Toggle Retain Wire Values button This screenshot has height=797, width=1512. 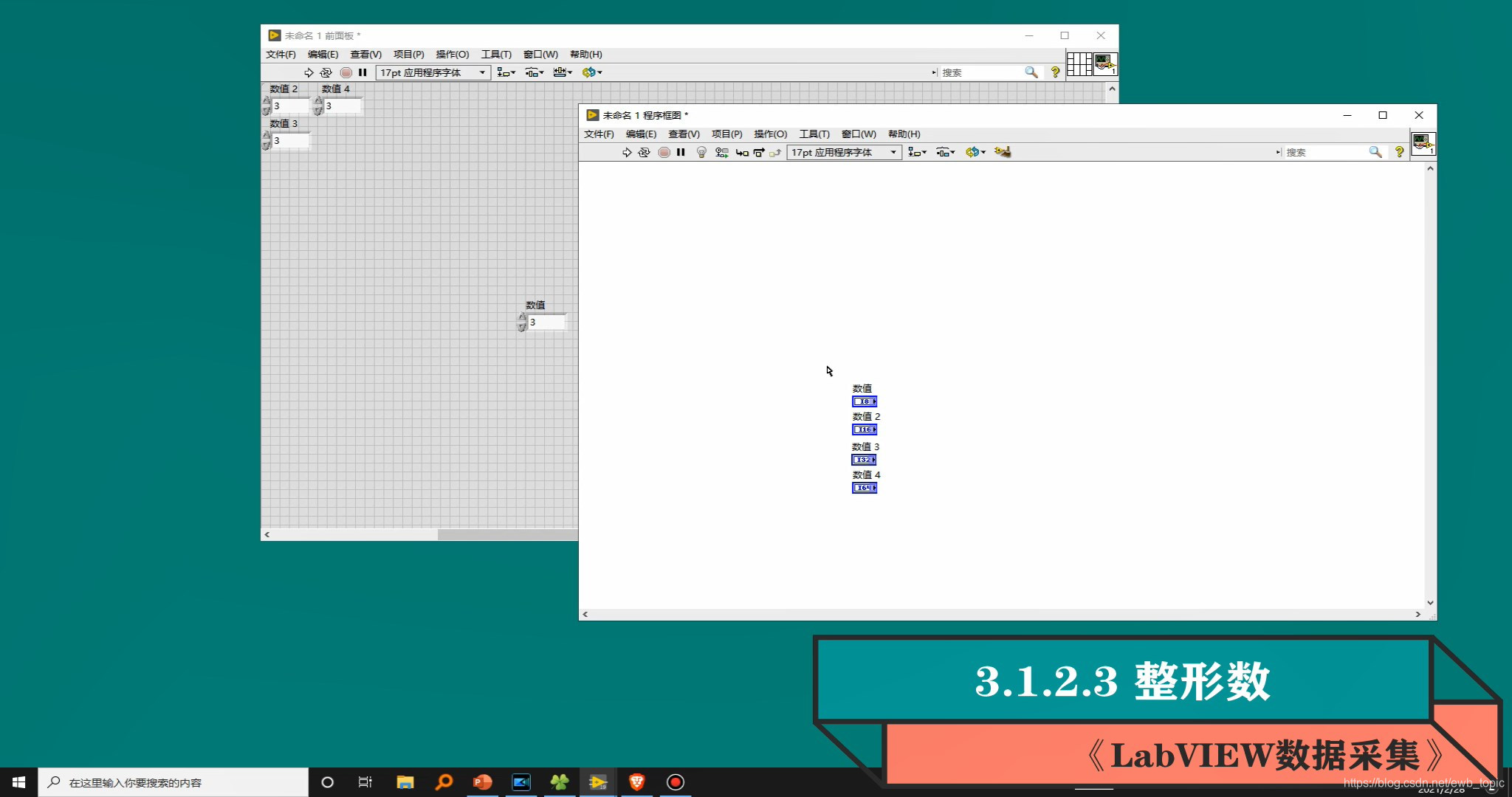[x=722, y=152]
